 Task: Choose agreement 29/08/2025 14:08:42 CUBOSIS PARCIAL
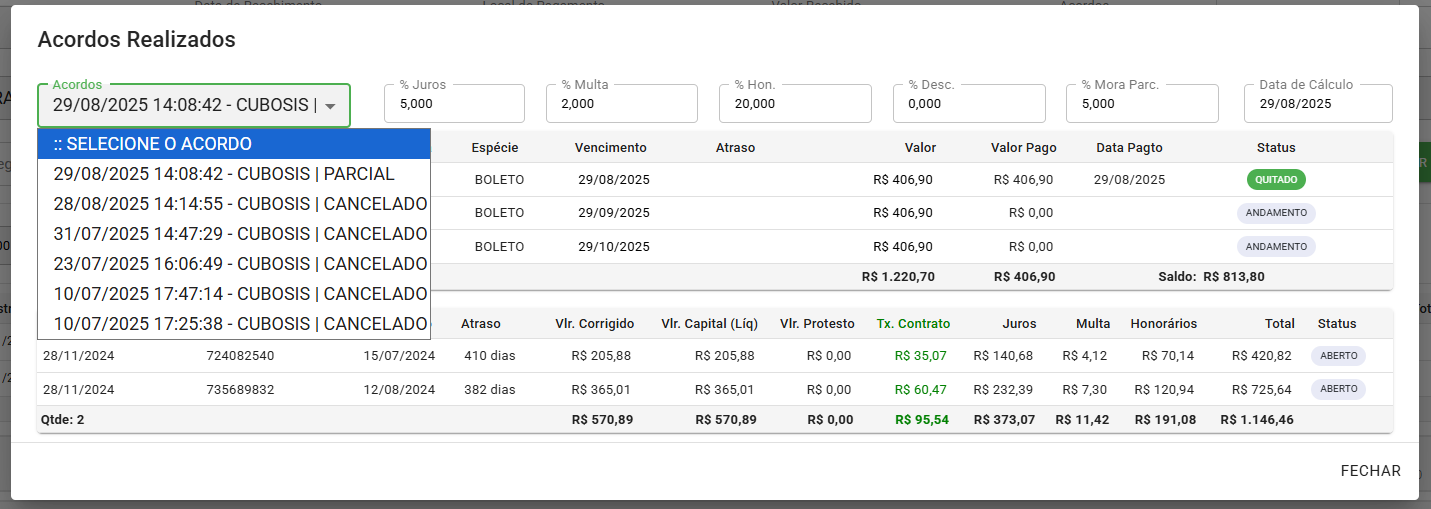234,174
